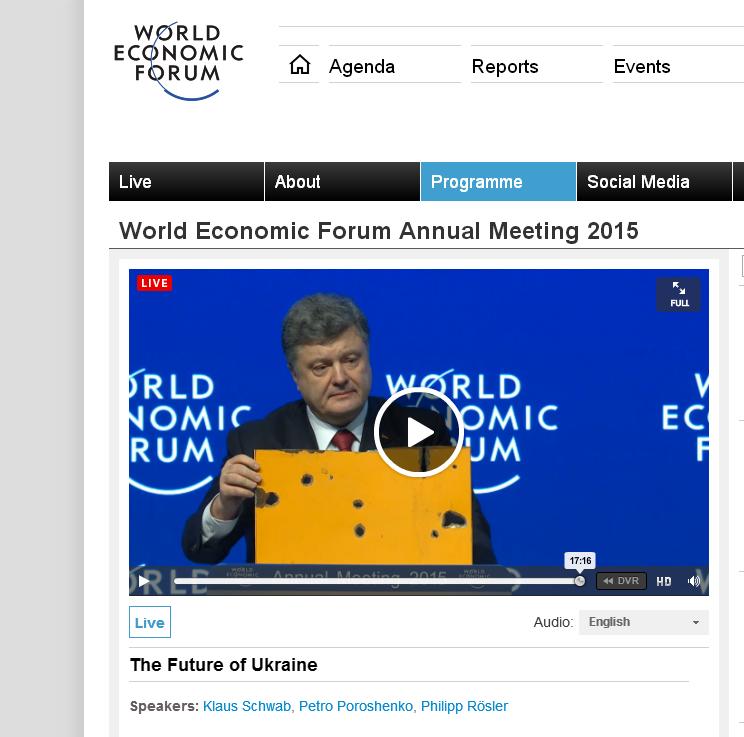The width and height of the screenshot is (744, 737).
Task: Click the Annual Meeting 2015 heading
Action: tap(379, 231)
